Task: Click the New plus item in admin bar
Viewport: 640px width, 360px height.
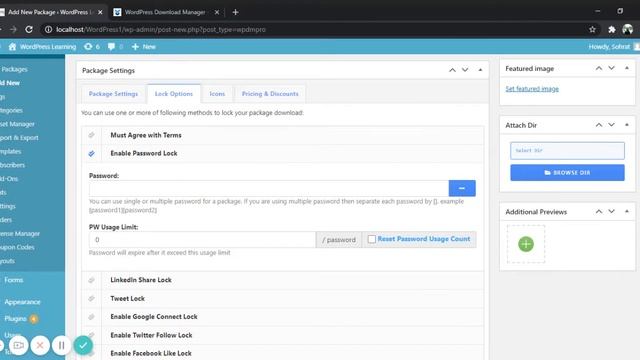Action: (x=144, y=47)
